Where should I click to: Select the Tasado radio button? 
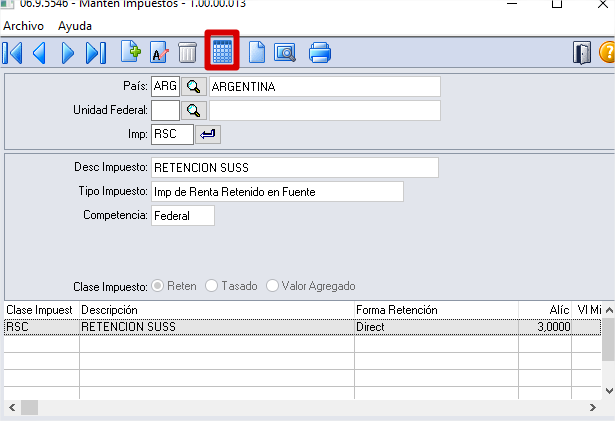211,286
